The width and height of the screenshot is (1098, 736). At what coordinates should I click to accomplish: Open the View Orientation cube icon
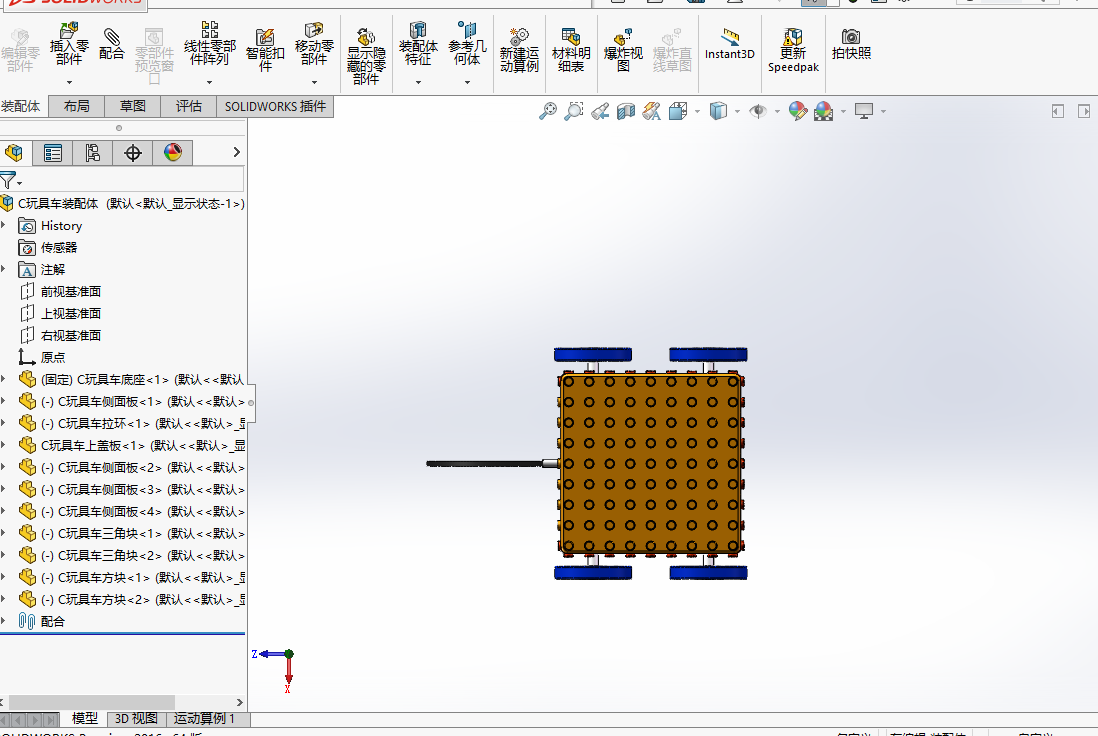(678, 111)
